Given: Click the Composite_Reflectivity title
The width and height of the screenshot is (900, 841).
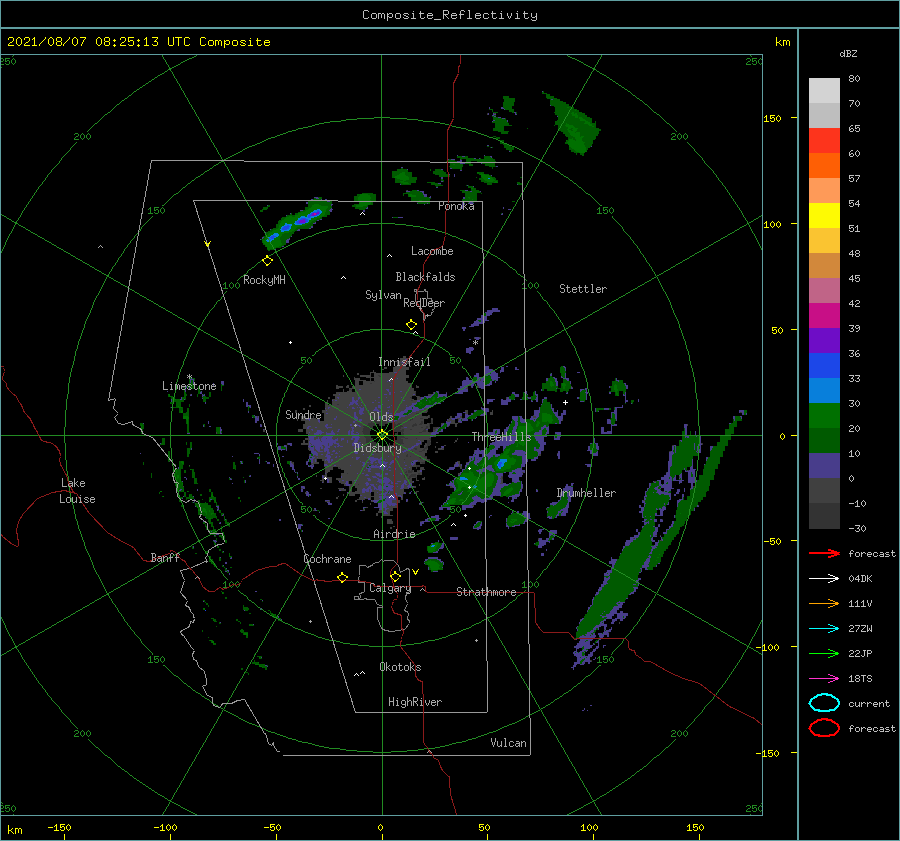Looking at the screenshot, I should [x=450, y=15].
